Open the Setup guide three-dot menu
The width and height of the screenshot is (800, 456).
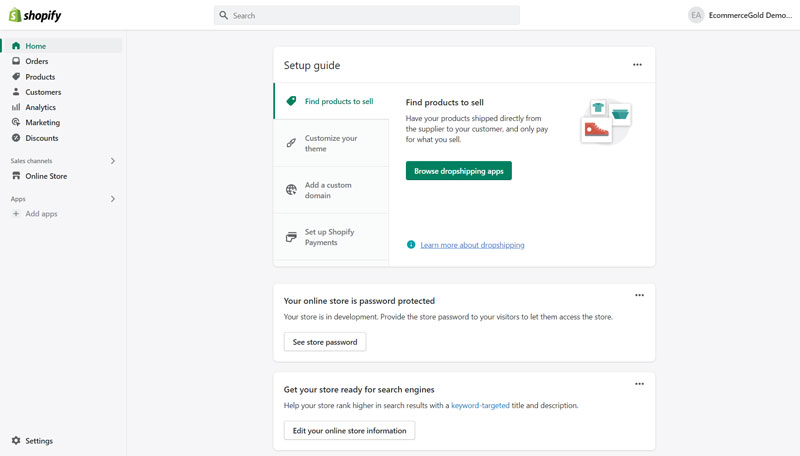click(637, 65)
